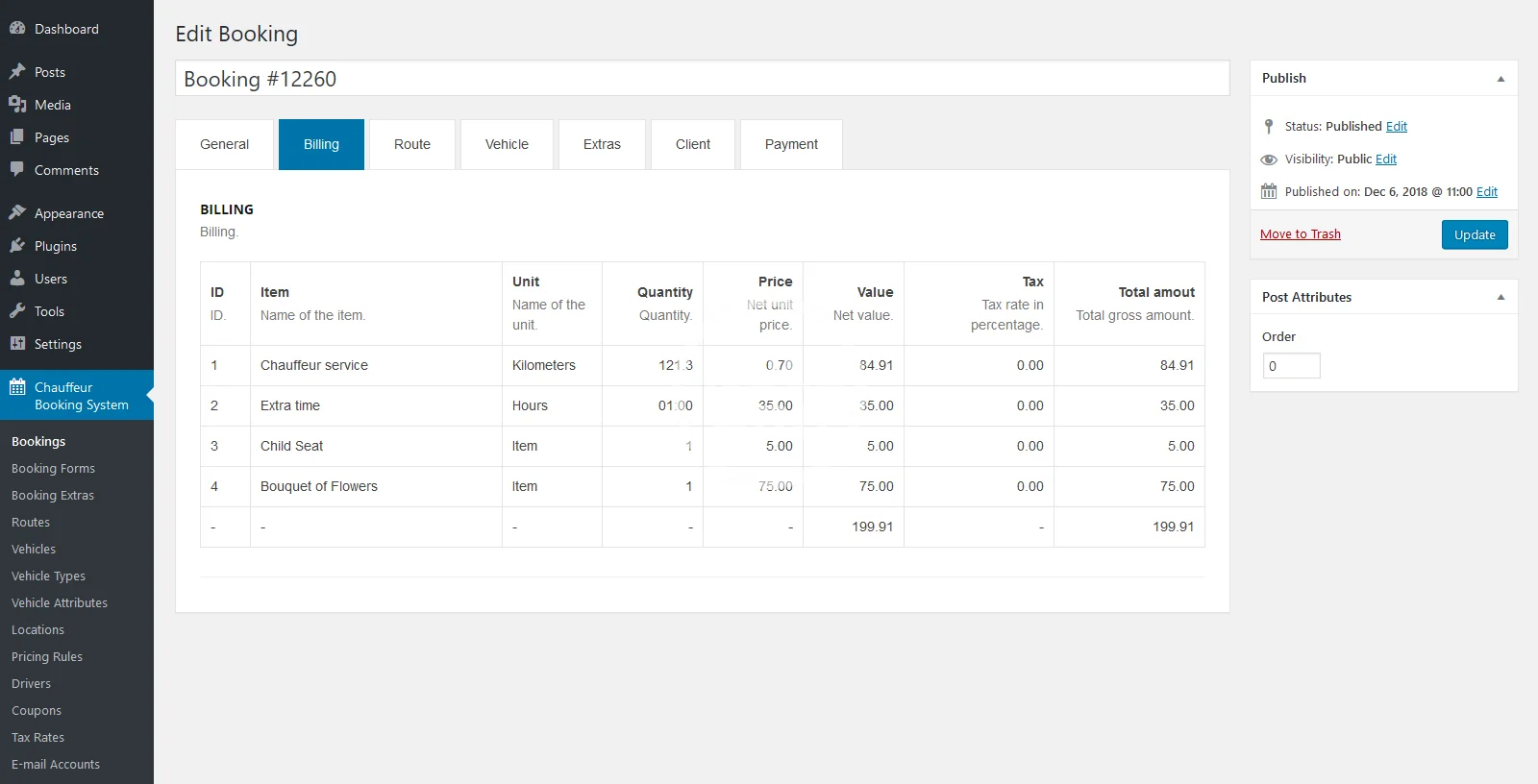Edit the visibility setting
The height and width of the screenshot is (784, 1538).
point(1385,159)
